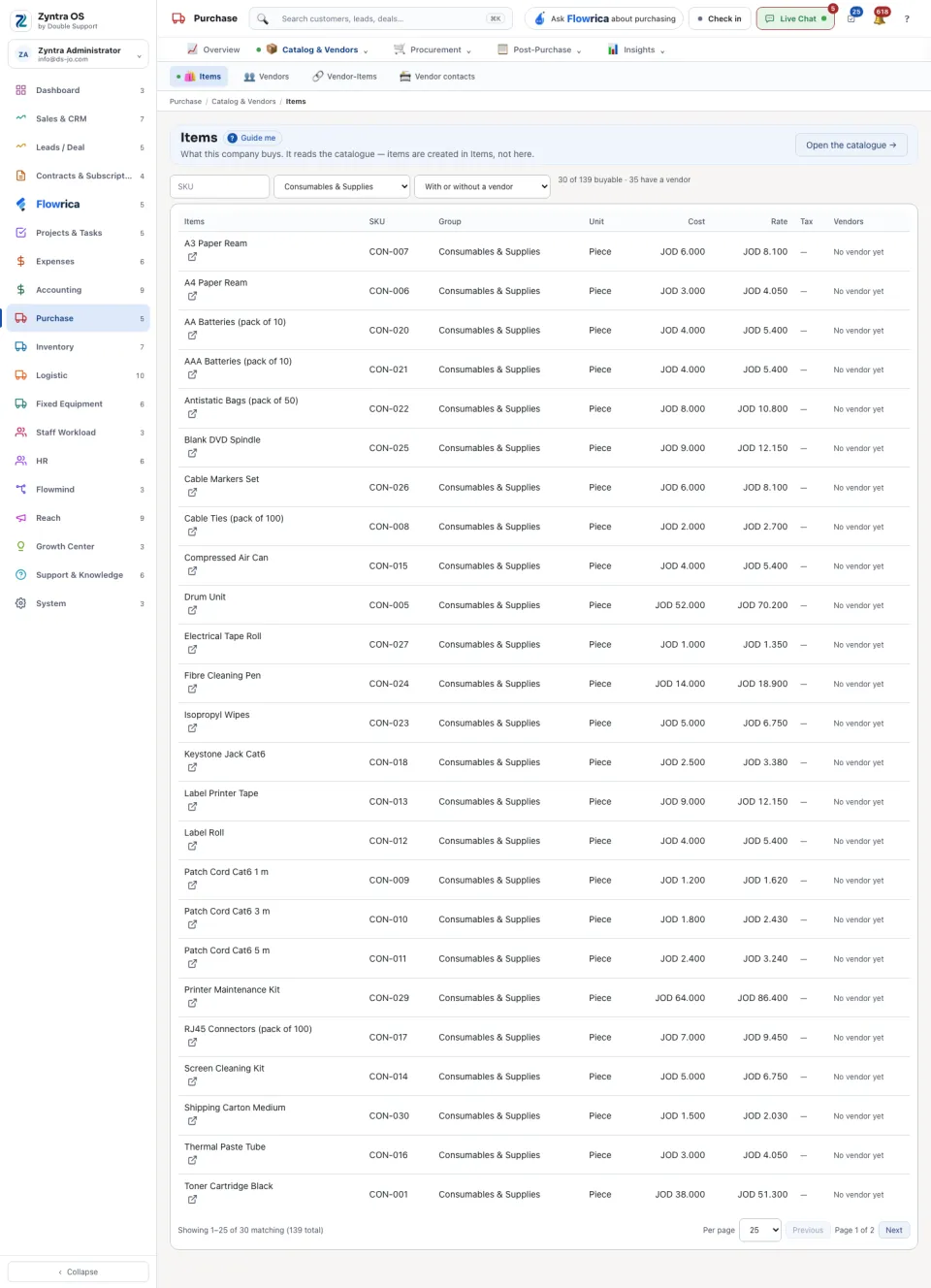This screenshot has width=931, height=1288.
Task: Click cost JOD 52.000 for Drum Unit
Action: tap(680, 605)
